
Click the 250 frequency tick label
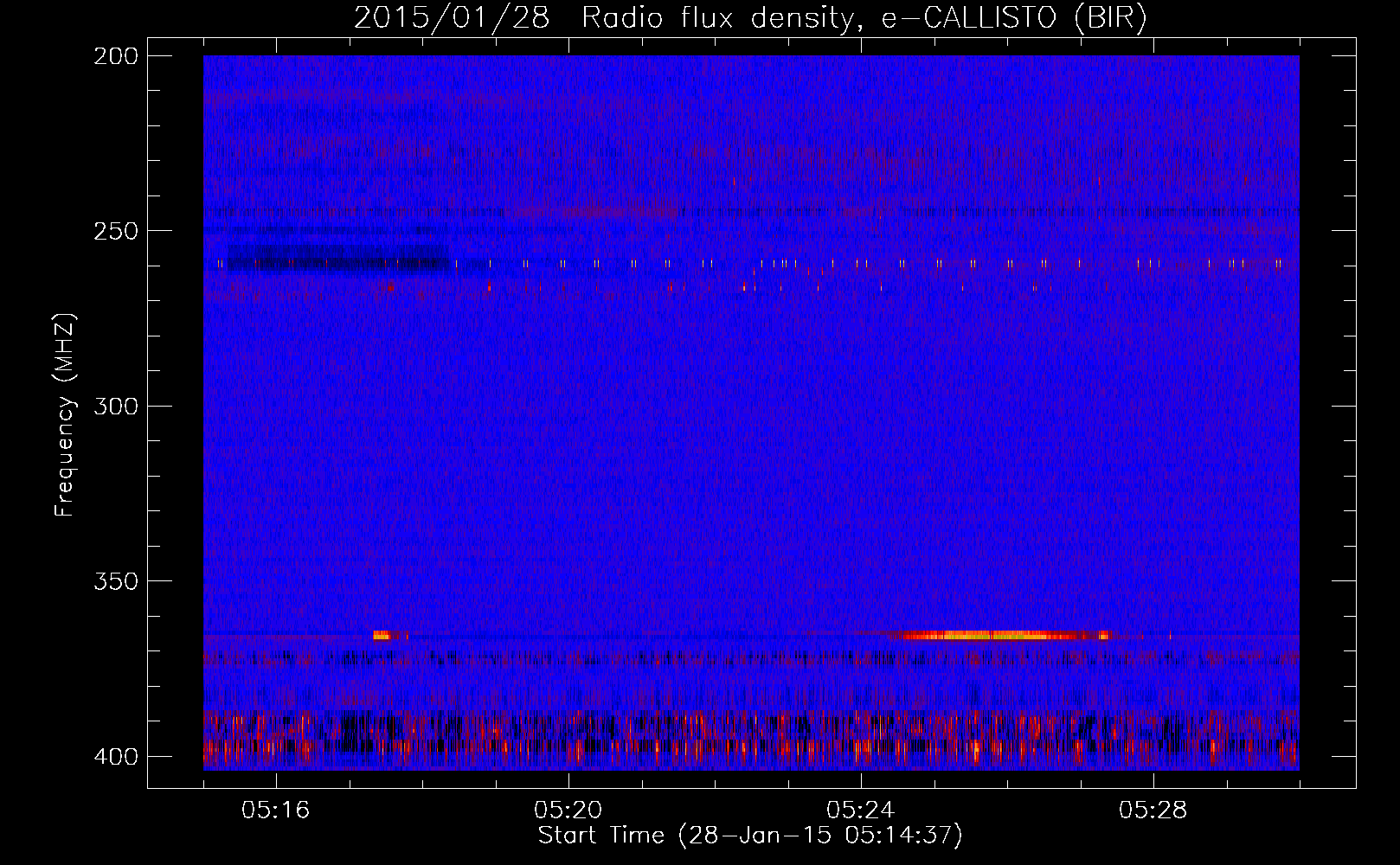pos(116,231)
